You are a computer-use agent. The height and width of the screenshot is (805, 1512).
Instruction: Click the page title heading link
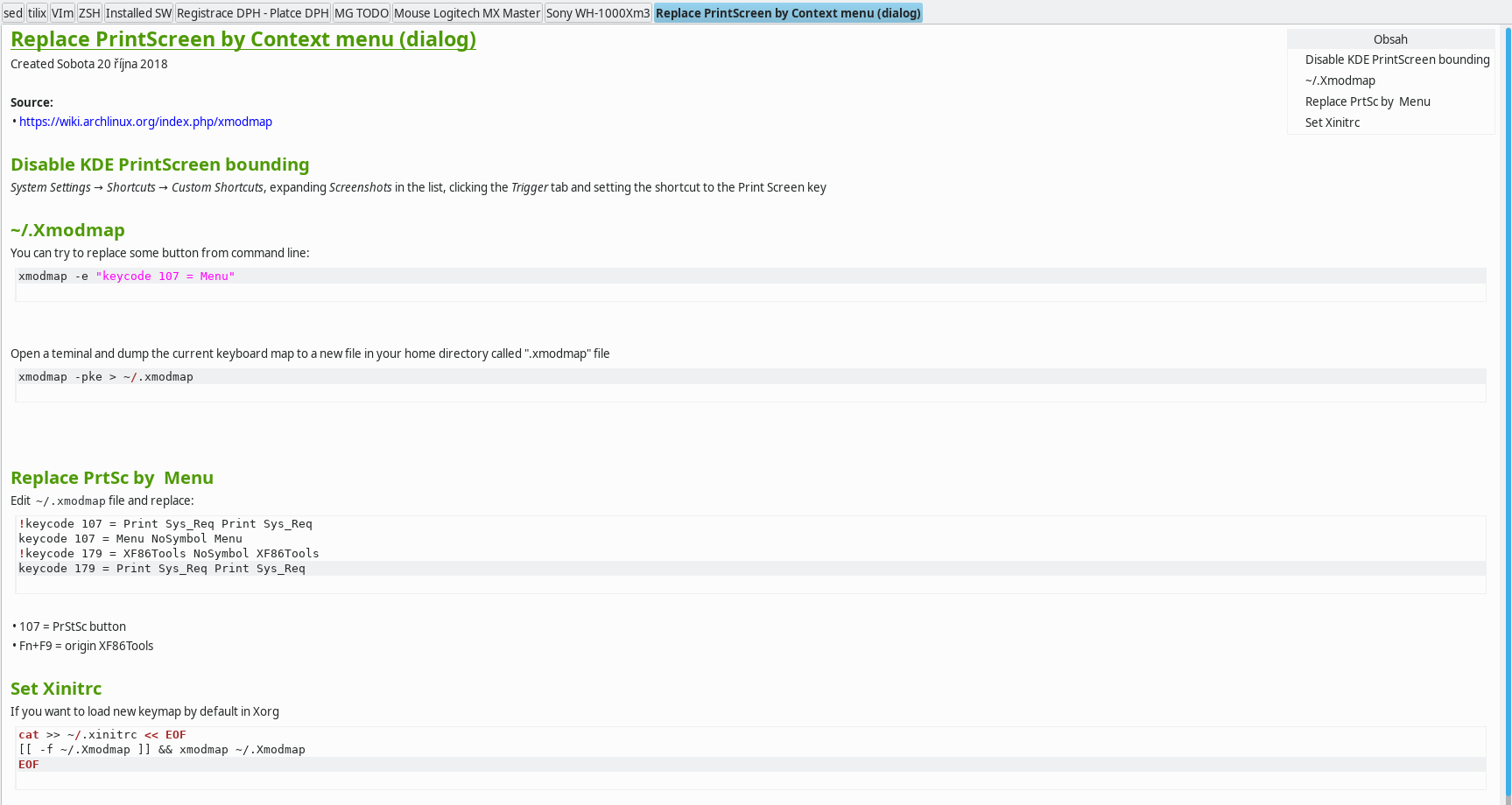(243, 38)
